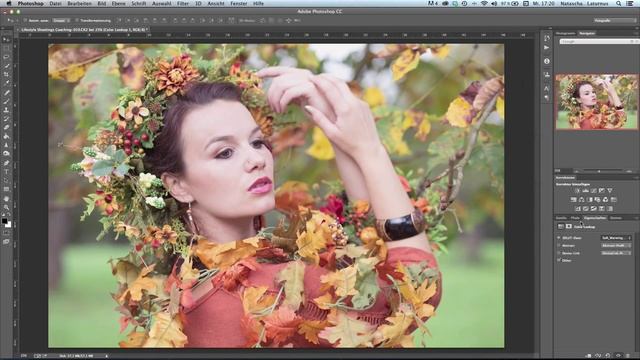Image resolution: width=640 pixels, height=360 pixels.
Task: Click the Navigator zoom slider
Action: point(598,171)
